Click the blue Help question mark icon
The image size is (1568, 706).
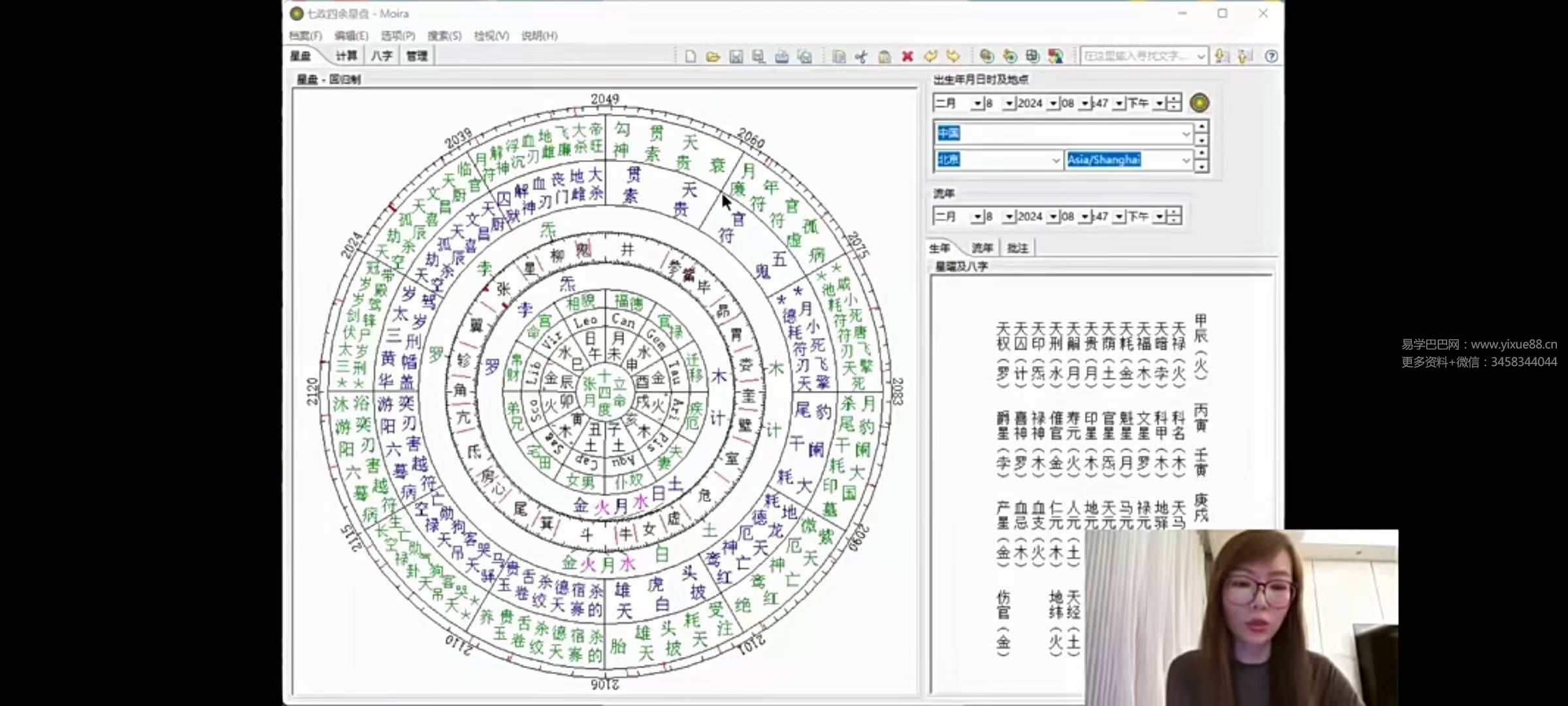(x=1271, y=57)
